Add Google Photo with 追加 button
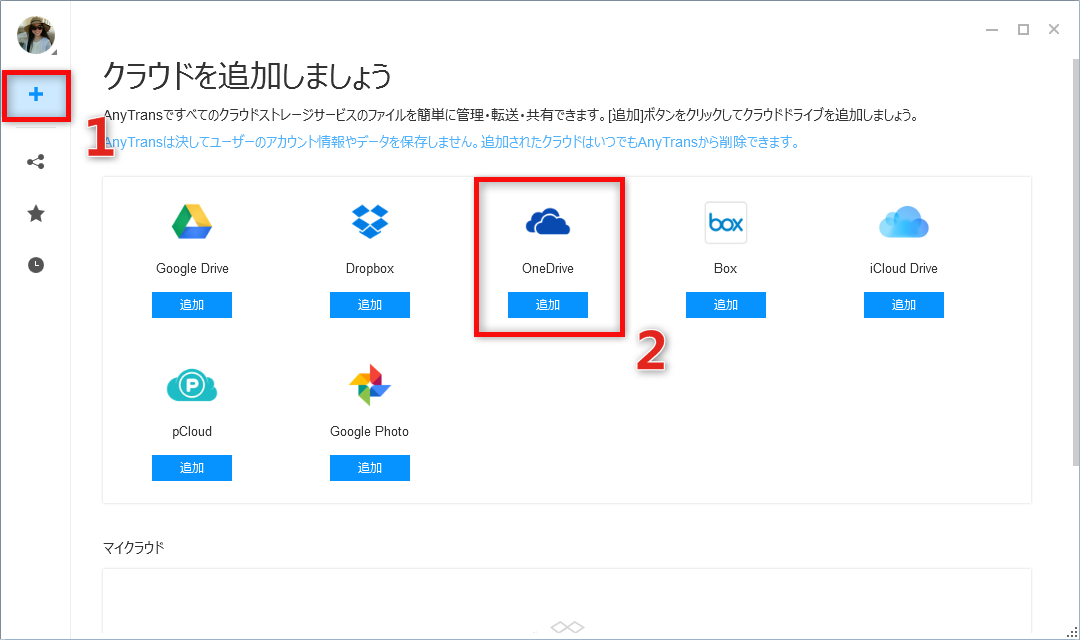Viewport: 1080px width, 640px height. point(370,468)
